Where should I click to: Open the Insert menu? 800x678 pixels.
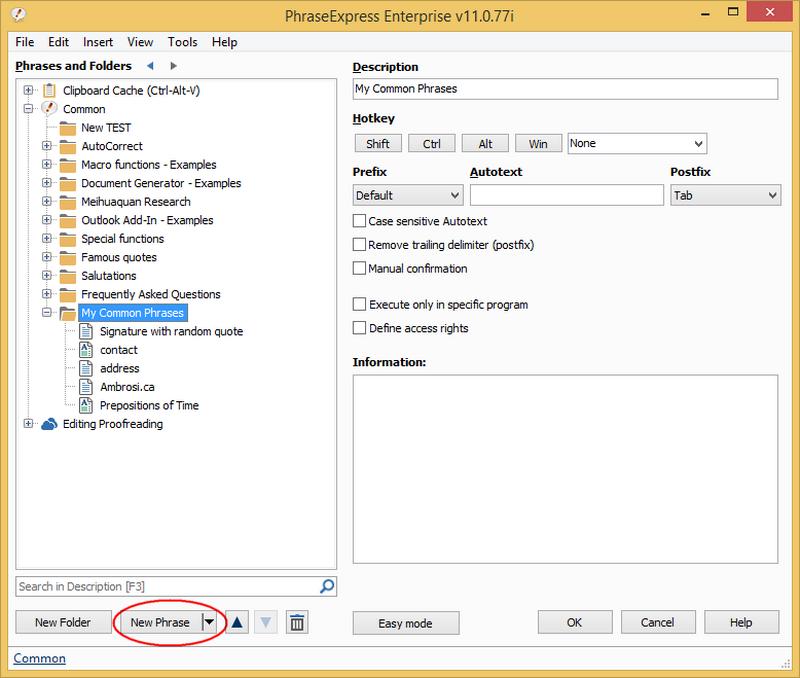pos(98,42)
